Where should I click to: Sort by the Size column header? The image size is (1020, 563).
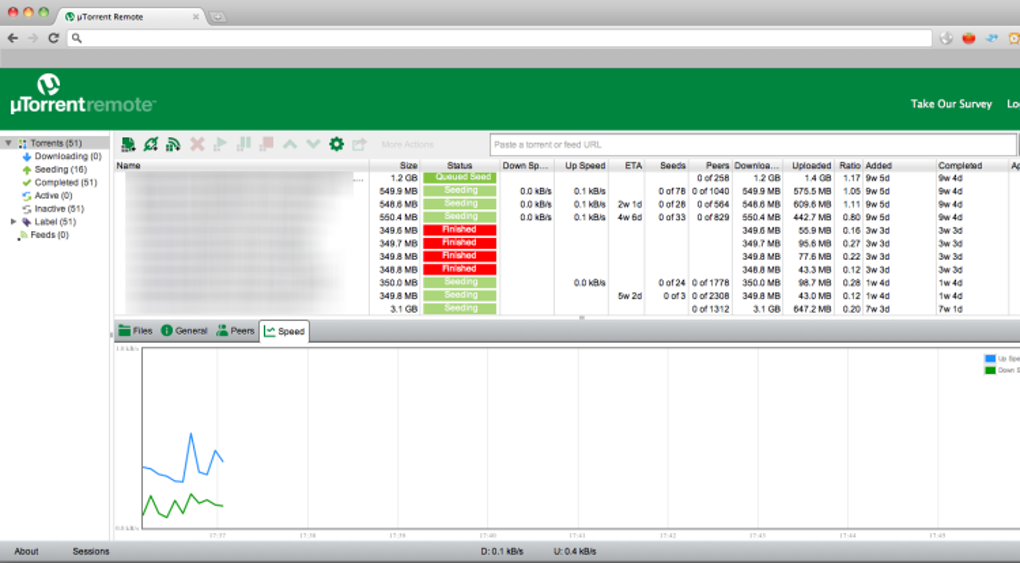click(396, 166)
